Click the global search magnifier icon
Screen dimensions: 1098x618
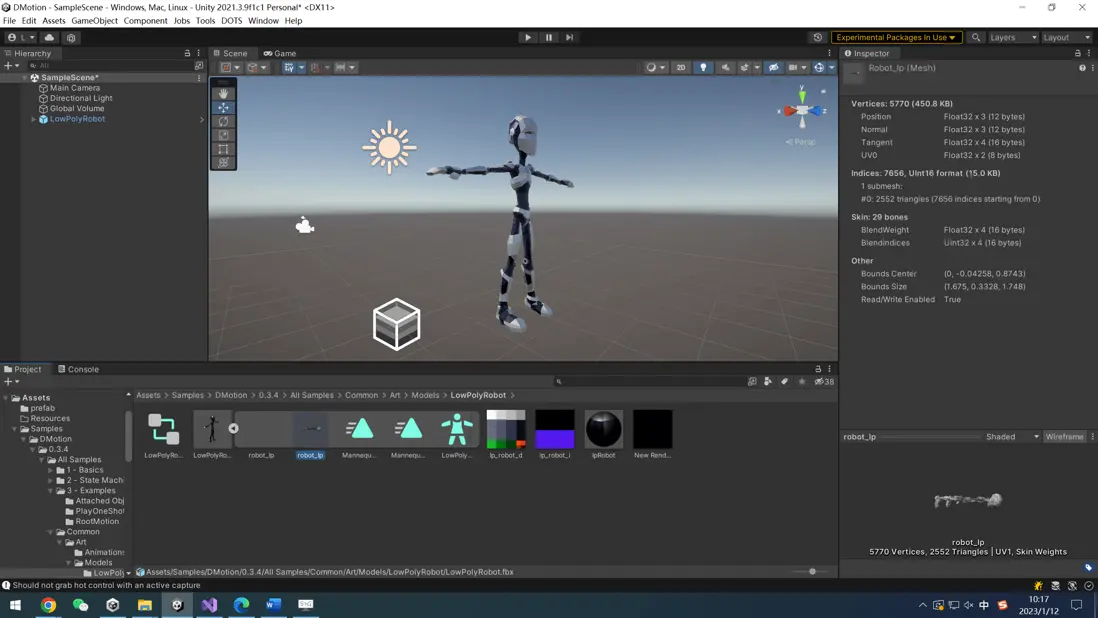pyautogui.click(x=976, y=37)
